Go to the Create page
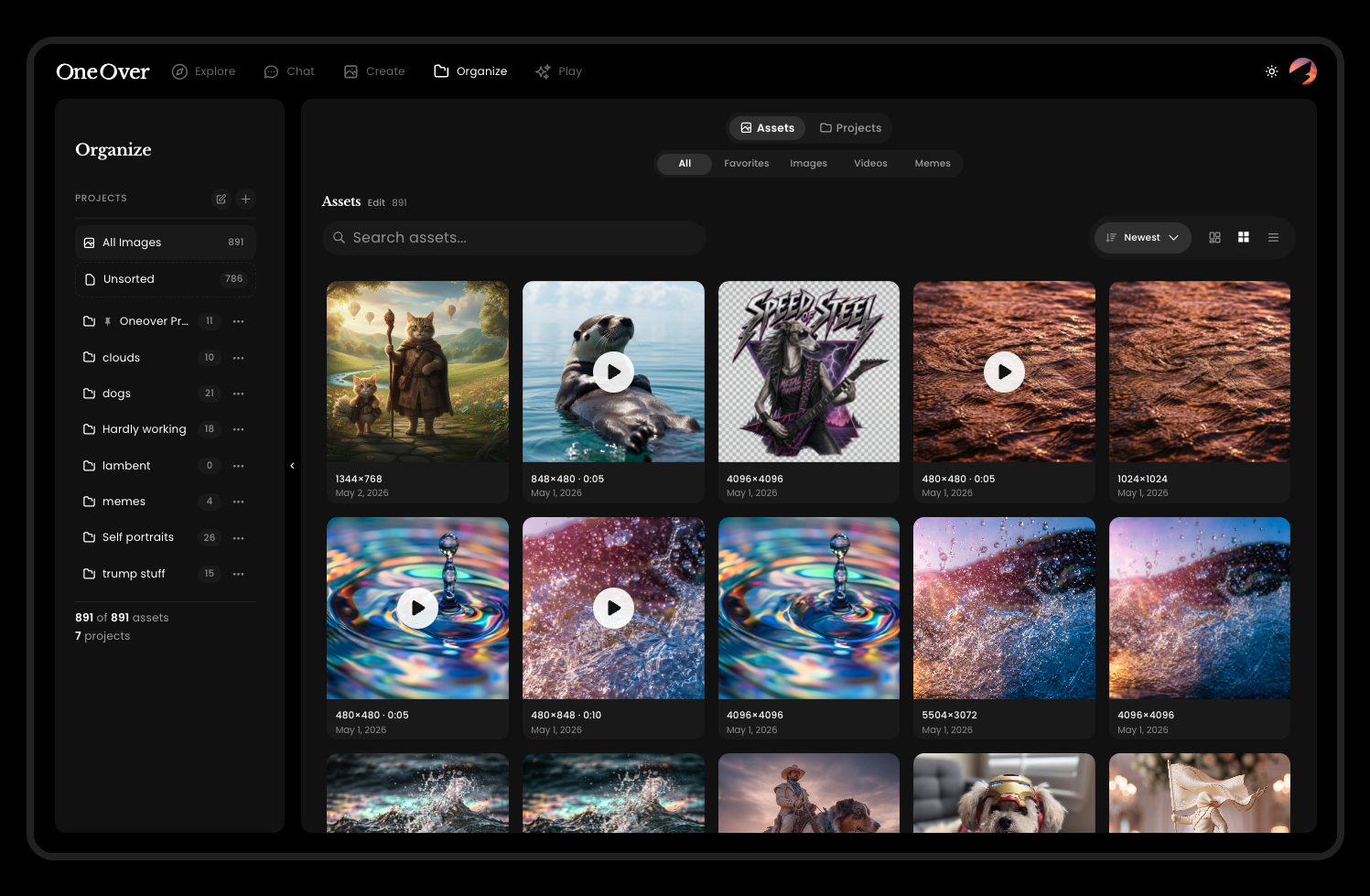Image resolution: width=1370 pixels, height=896 pixels. pos(374,71)
